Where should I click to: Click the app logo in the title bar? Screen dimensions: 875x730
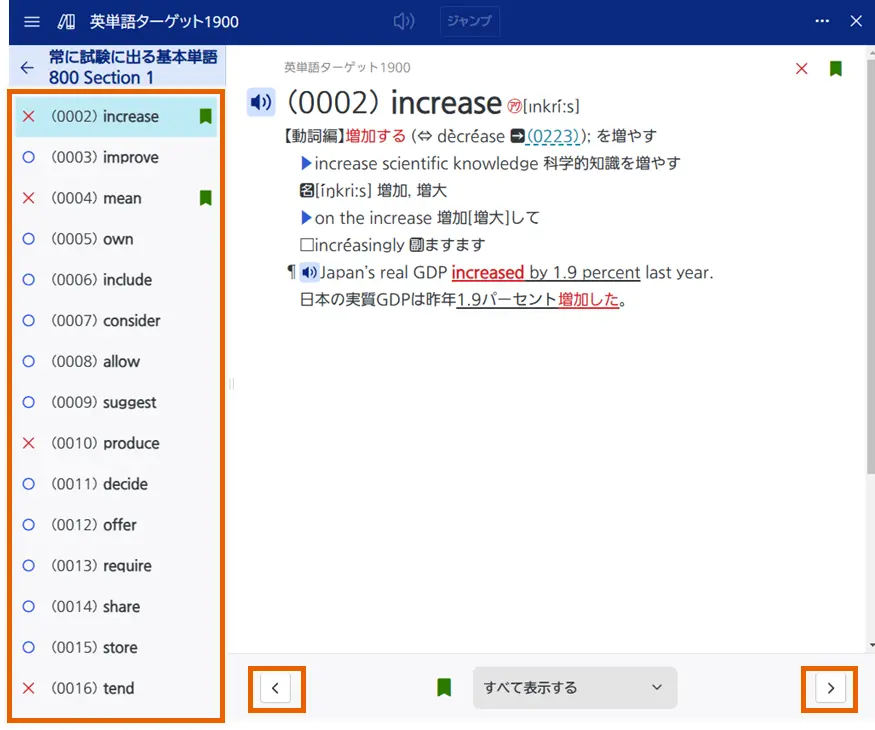pos(69,21)
